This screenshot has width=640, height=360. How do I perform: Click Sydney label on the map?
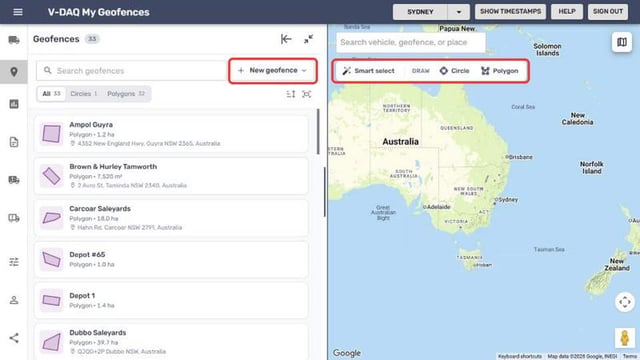click(x=508, y=200)
